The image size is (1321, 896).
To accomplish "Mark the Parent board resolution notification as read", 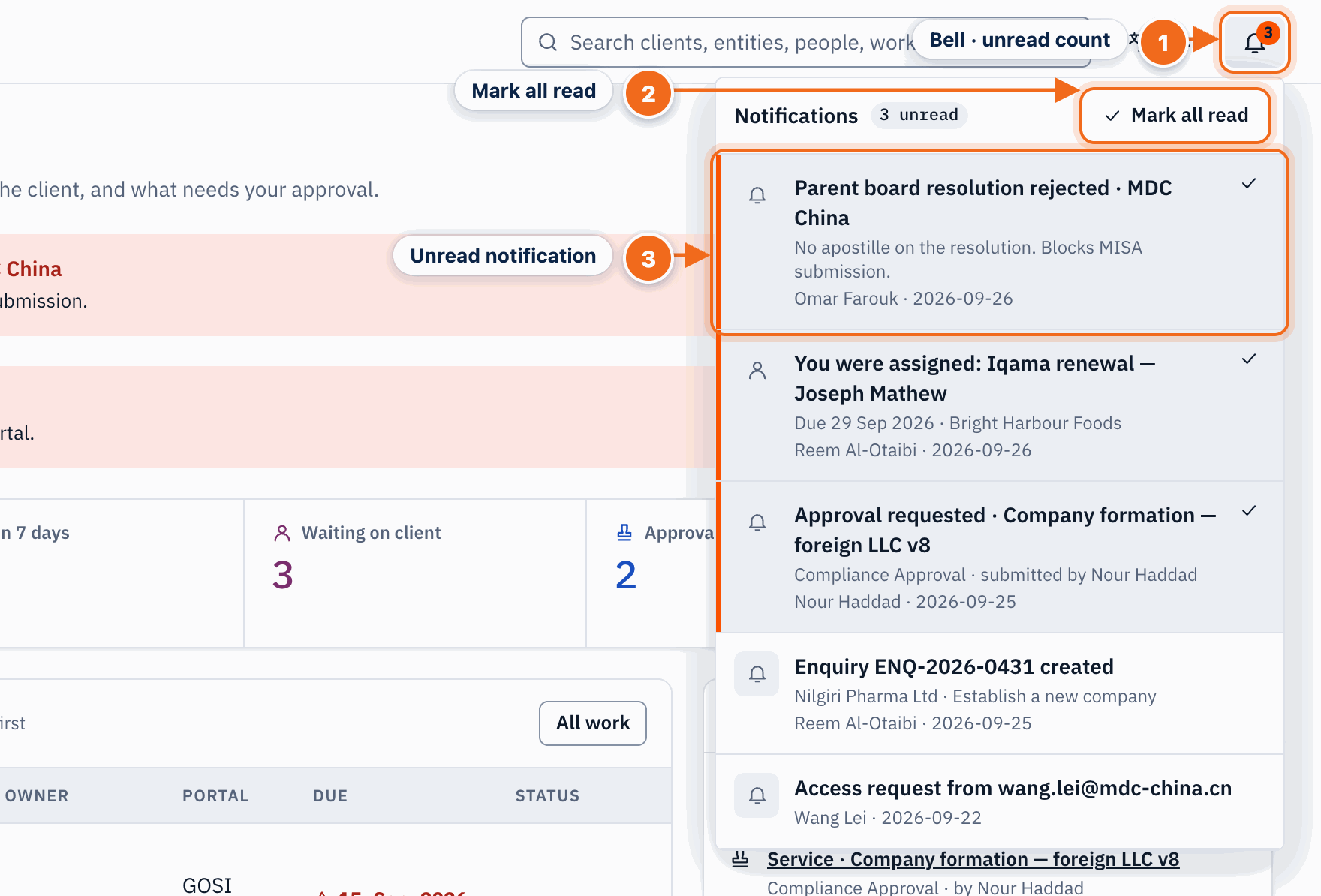I will point(1249,184).
